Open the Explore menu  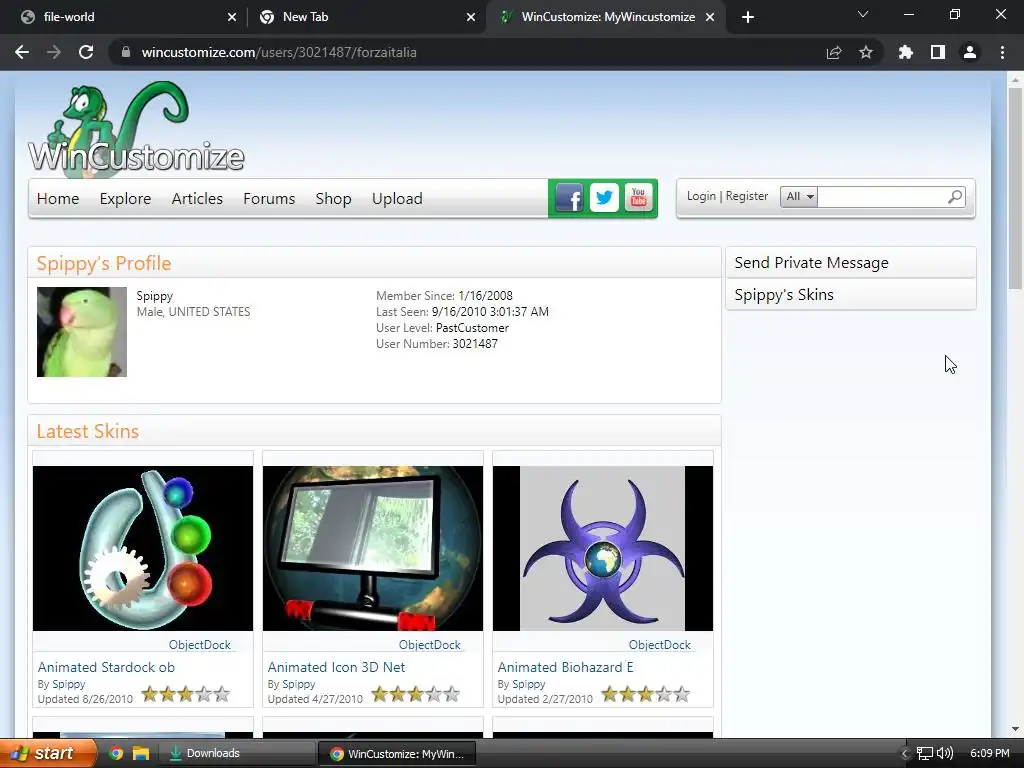125,199
